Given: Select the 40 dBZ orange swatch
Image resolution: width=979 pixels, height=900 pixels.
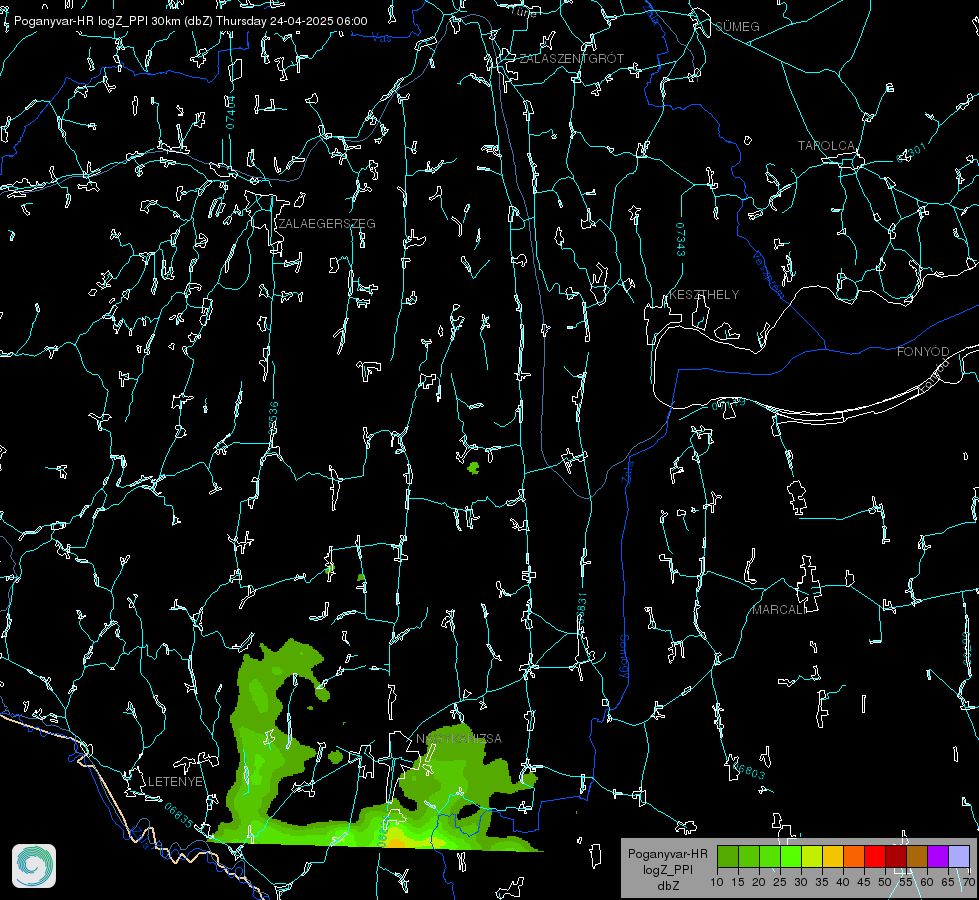Looking at the screenshot, I should (x=854, y=857).
